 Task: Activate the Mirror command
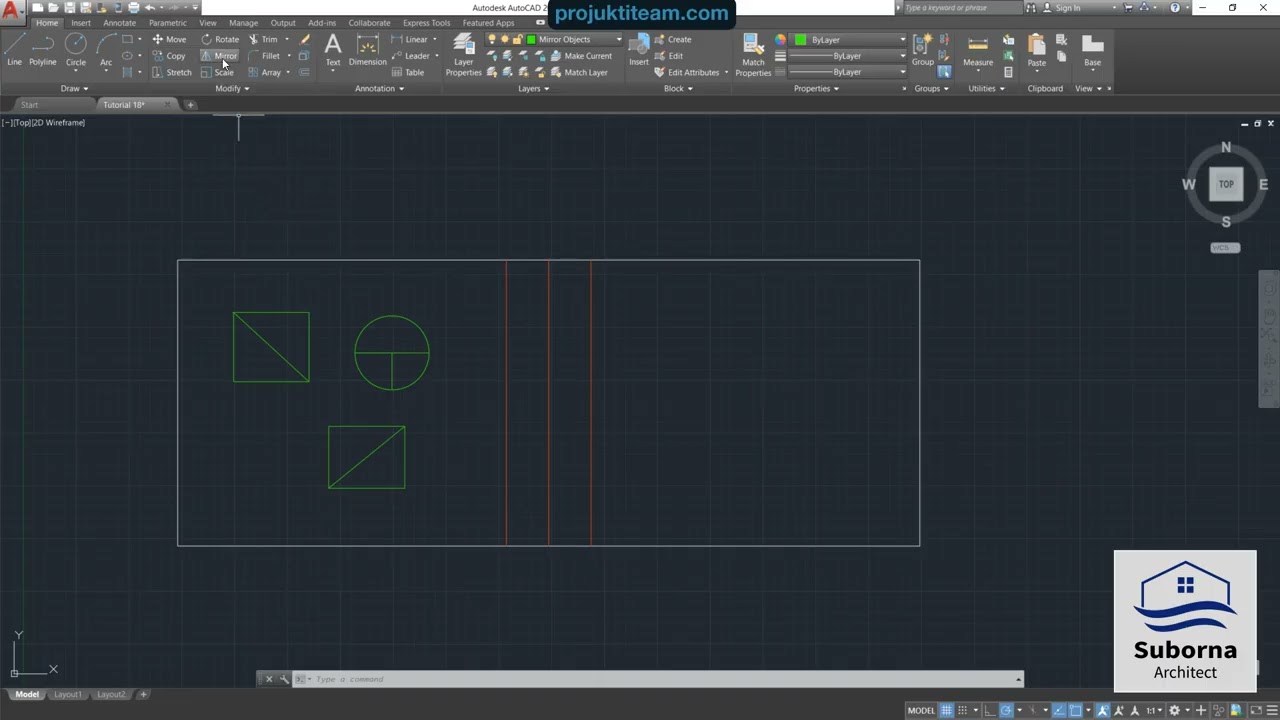click(219, 56)
